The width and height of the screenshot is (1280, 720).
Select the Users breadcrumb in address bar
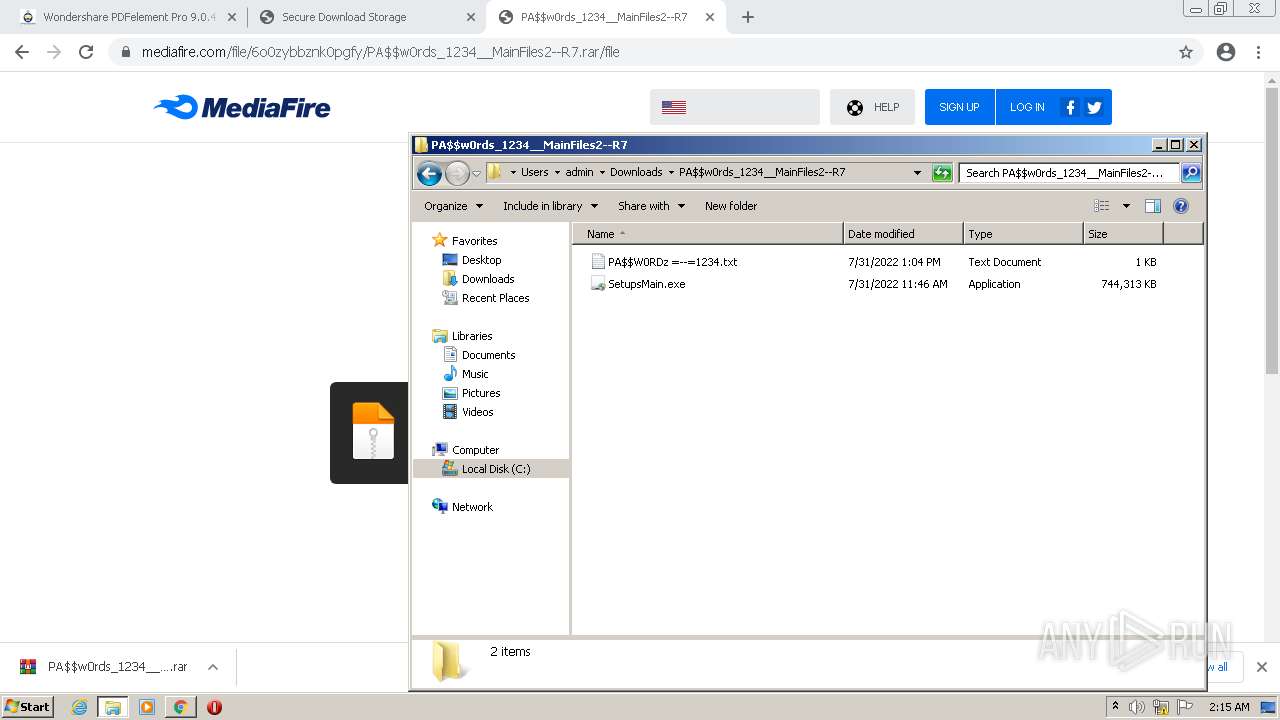[534, 172]
